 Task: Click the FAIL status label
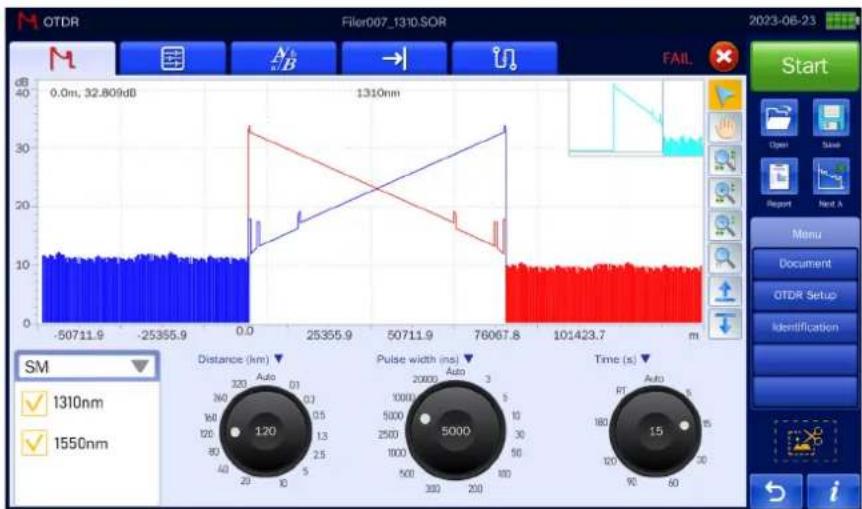click(677, 58)
